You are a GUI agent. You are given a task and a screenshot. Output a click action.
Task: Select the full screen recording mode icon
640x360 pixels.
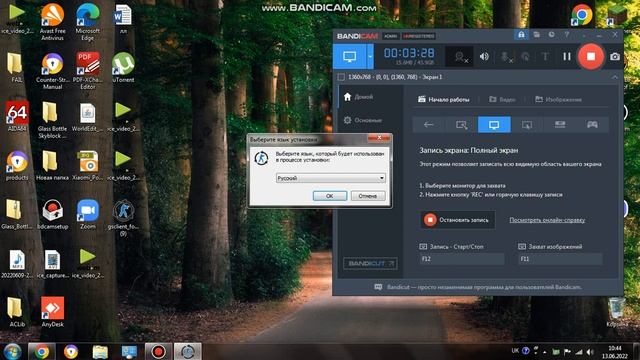pos(494,124)
